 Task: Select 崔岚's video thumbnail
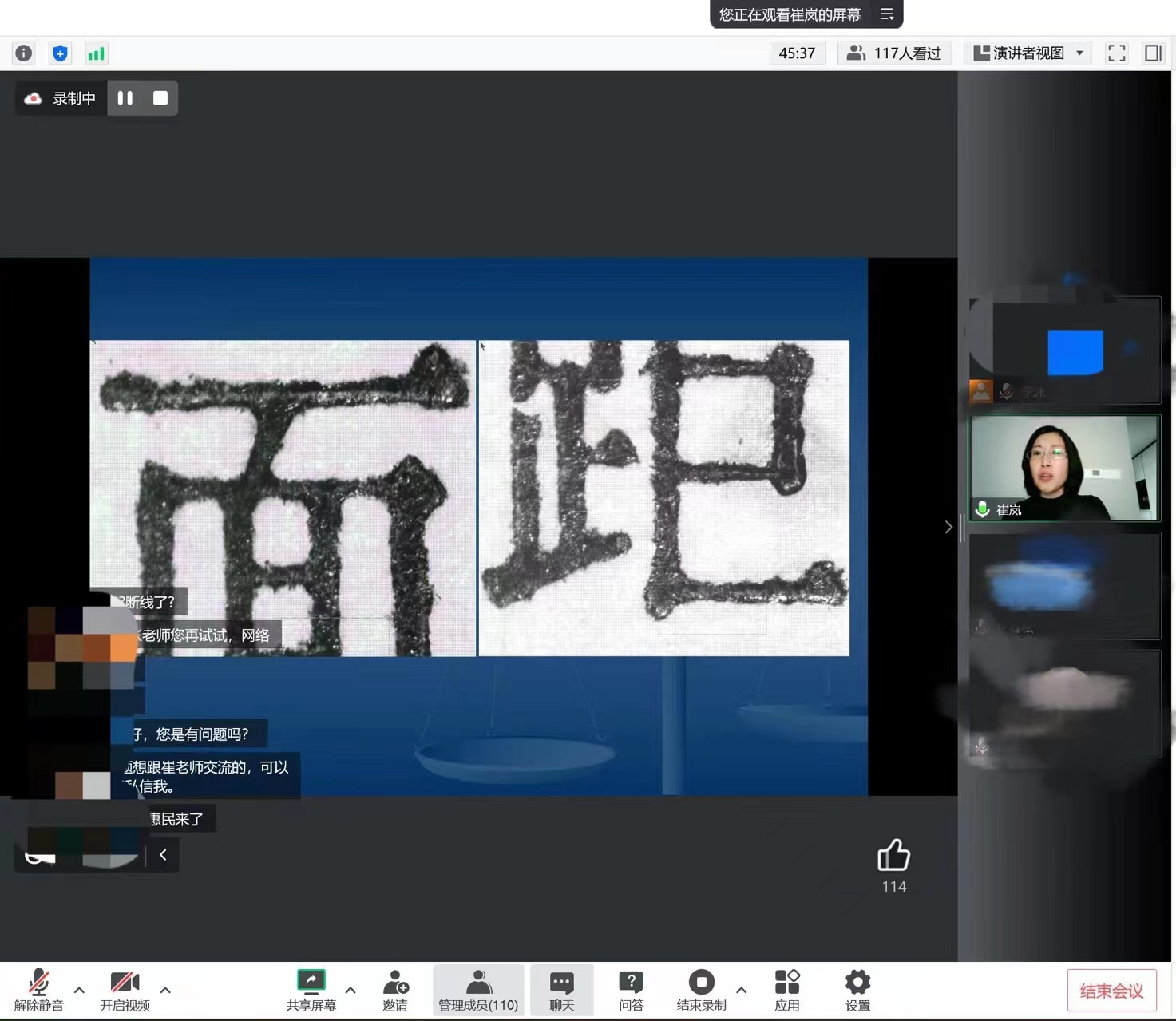[x=1064, y=468]
